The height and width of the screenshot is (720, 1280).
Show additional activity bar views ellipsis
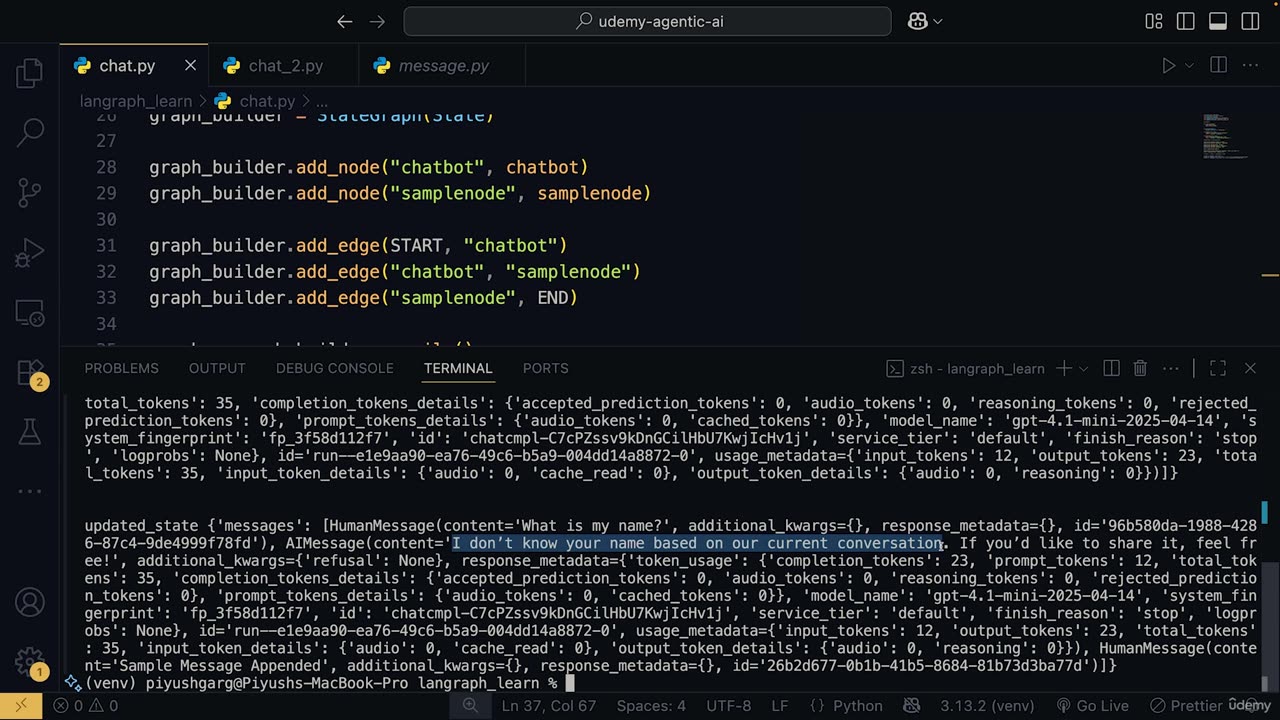coord(30,491)
